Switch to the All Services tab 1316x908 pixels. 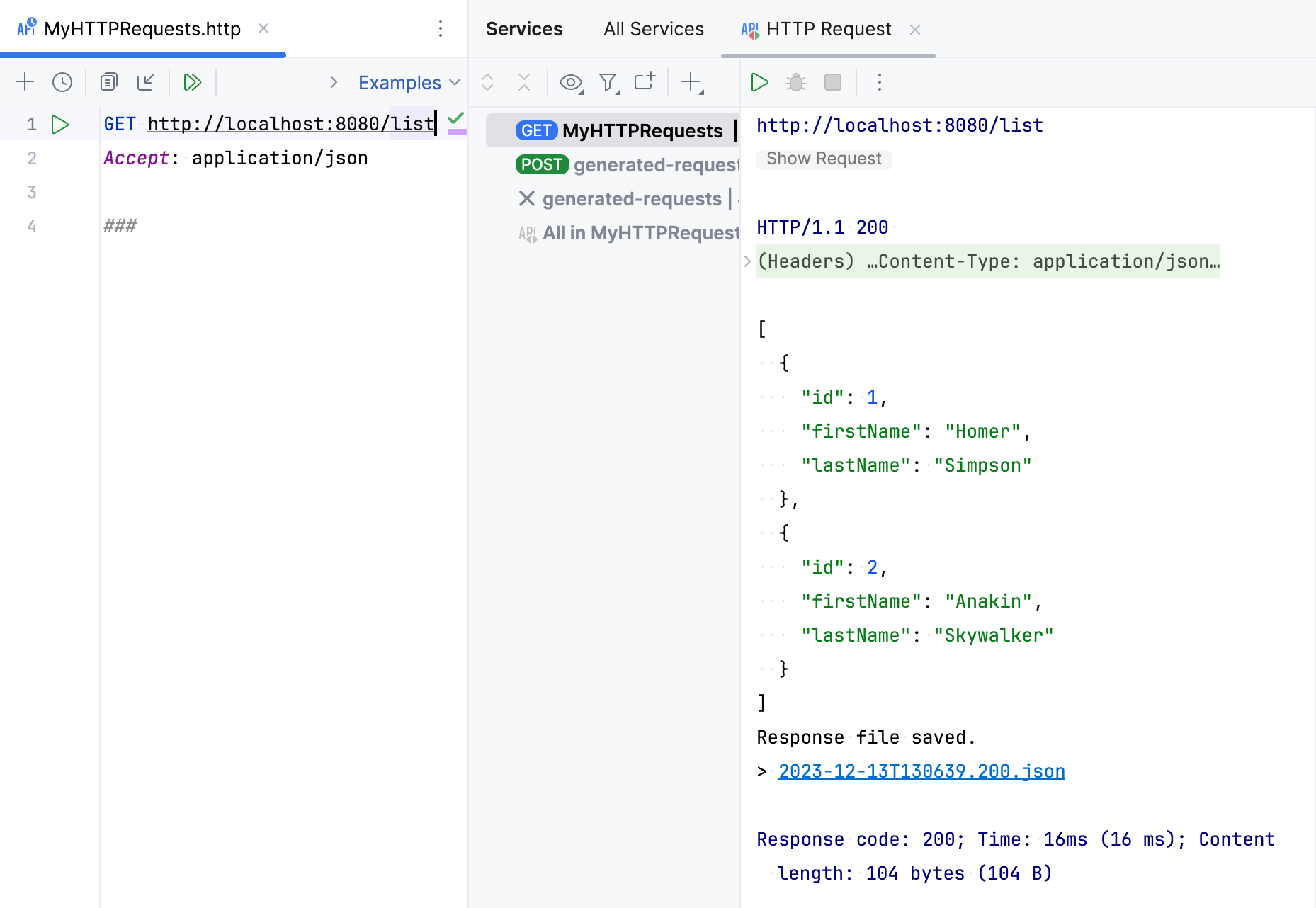[652, 28]
